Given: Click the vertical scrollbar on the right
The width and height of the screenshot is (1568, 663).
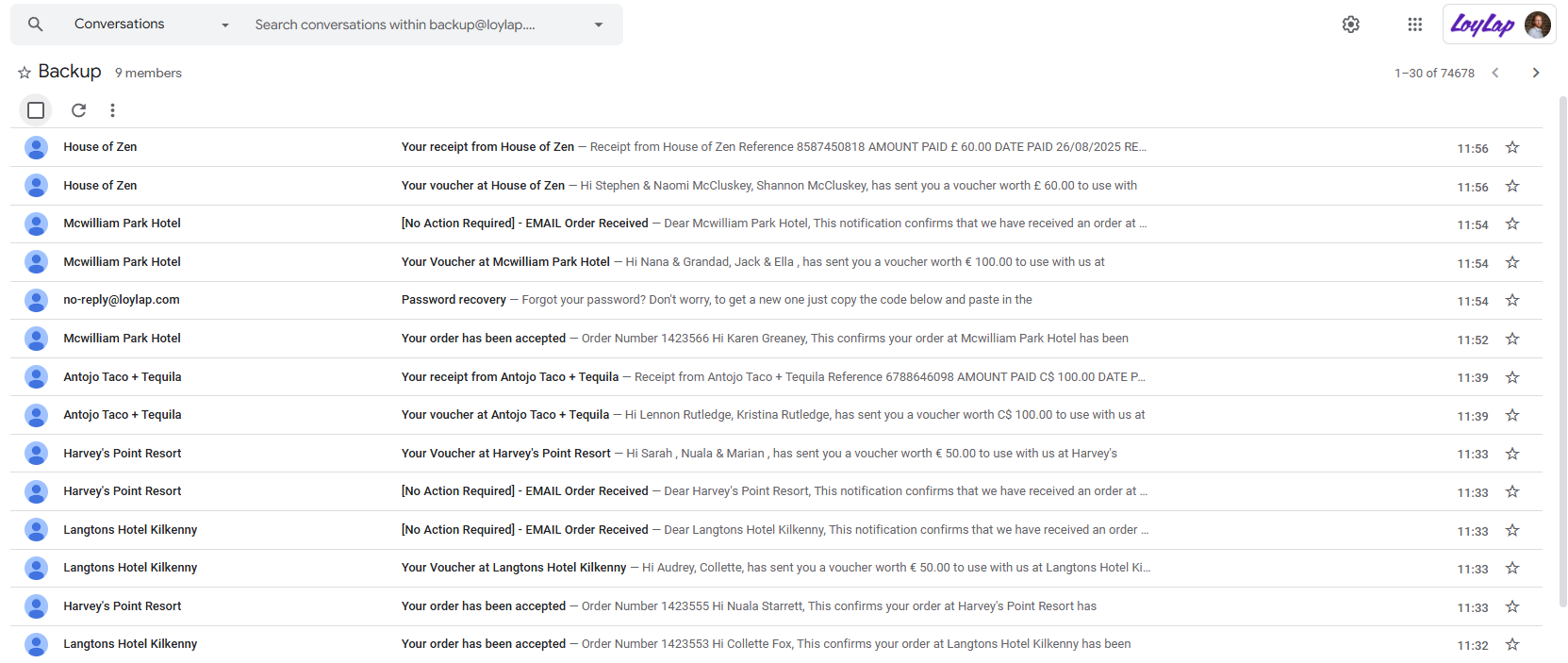Looking at the screenshot, I should [x=1562, y=349].
